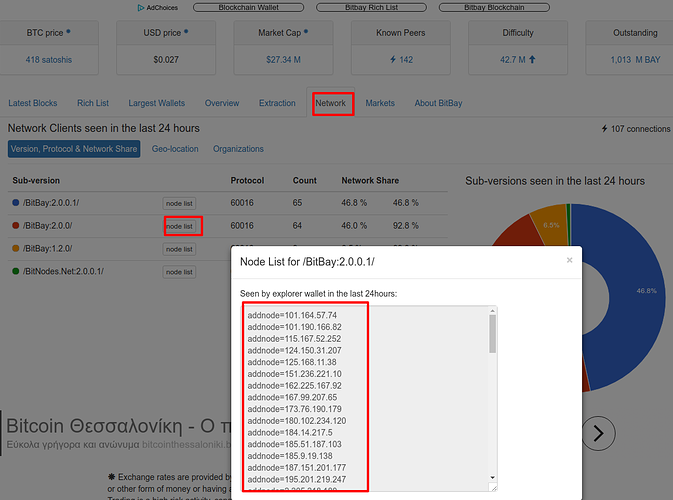Click the blue dot beside BTC price
The image size is (673, 500).
click(x=68, y=31)
